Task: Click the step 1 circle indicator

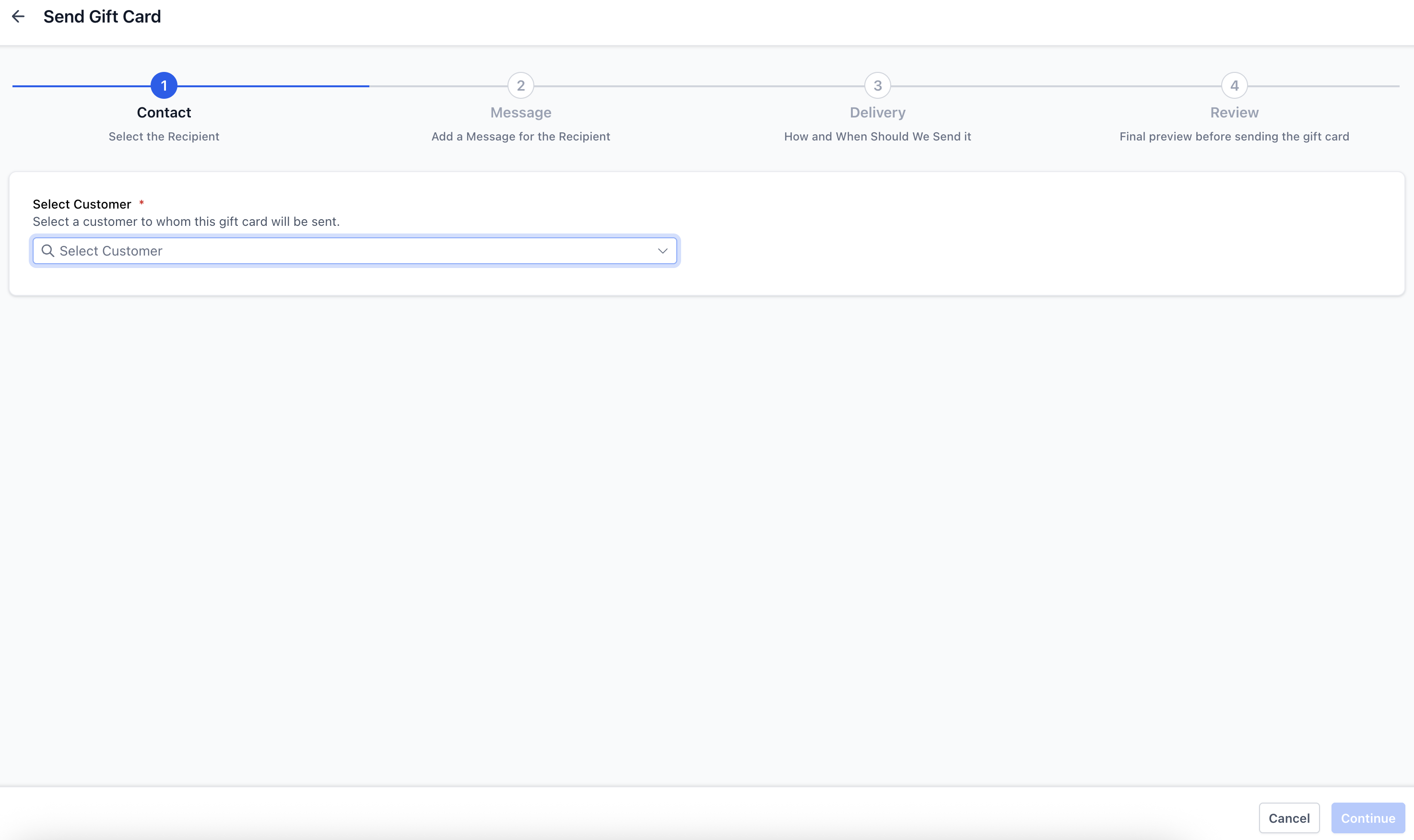Action: (164, 85)
